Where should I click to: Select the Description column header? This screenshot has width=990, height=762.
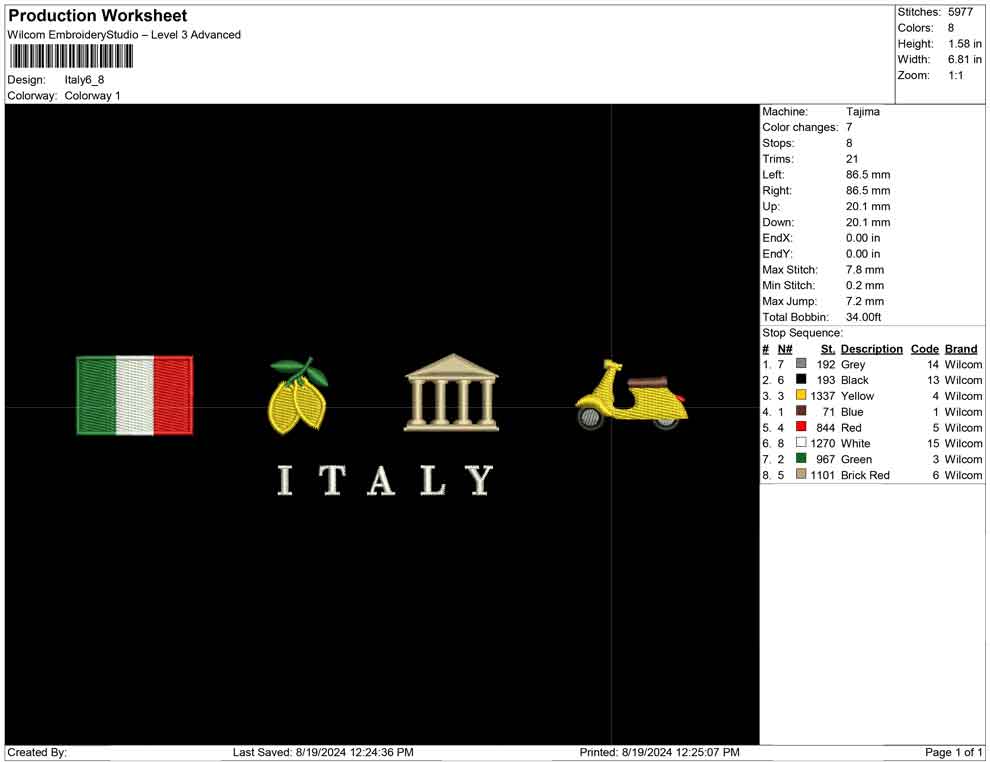pos(871,348)
